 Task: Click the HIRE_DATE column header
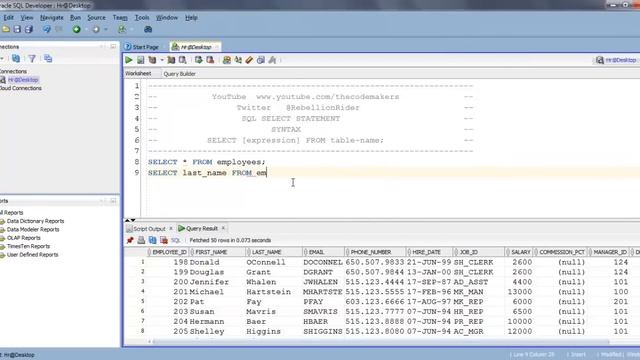(430, 252)
